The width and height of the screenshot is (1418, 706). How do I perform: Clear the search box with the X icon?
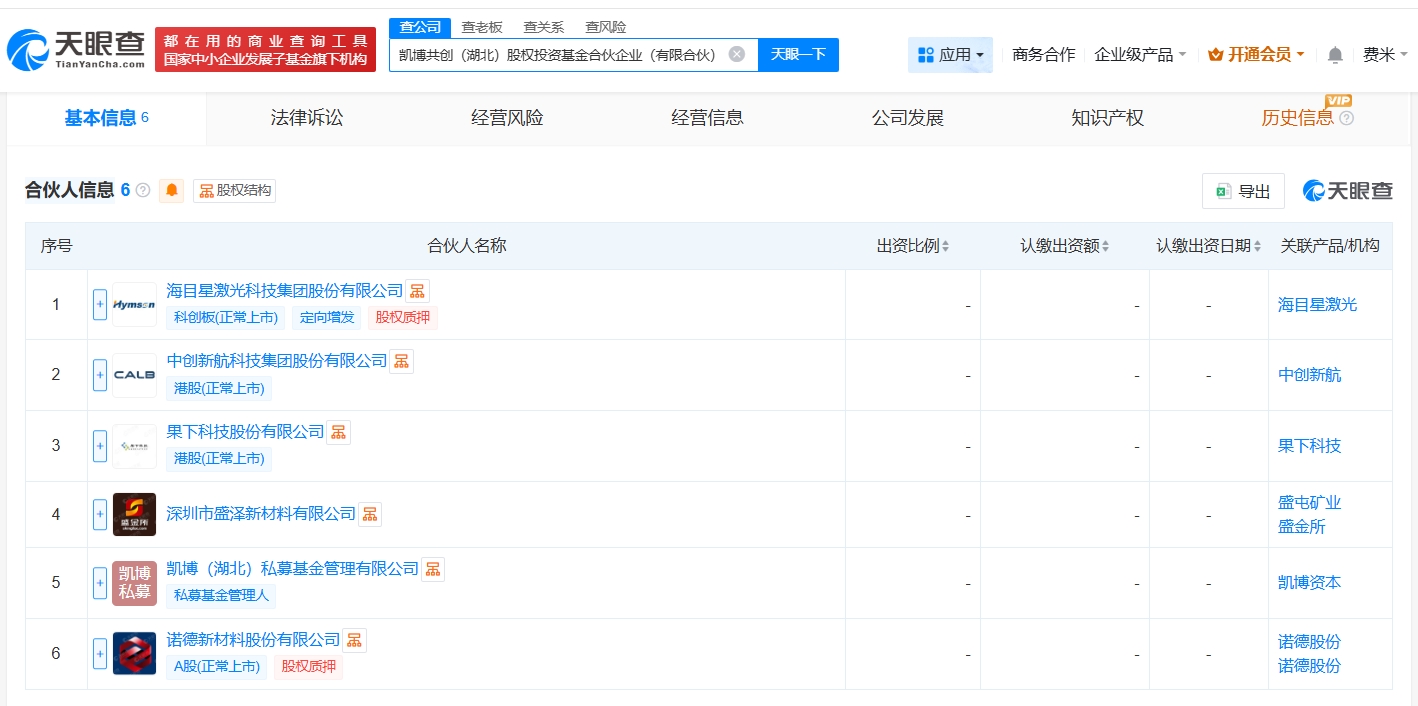pos(737,54)
